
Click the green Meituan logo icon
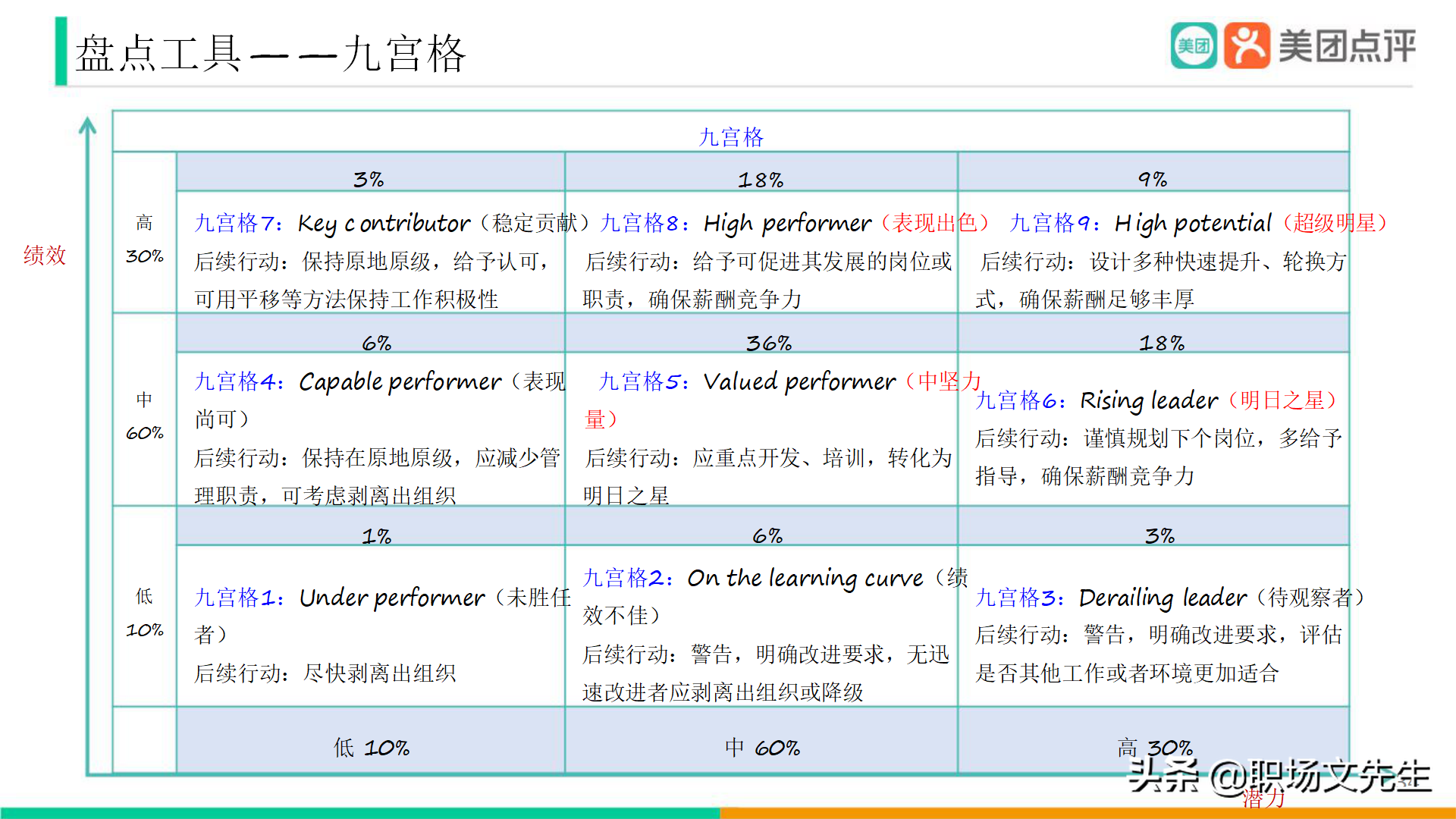(x=1194, y=45)
